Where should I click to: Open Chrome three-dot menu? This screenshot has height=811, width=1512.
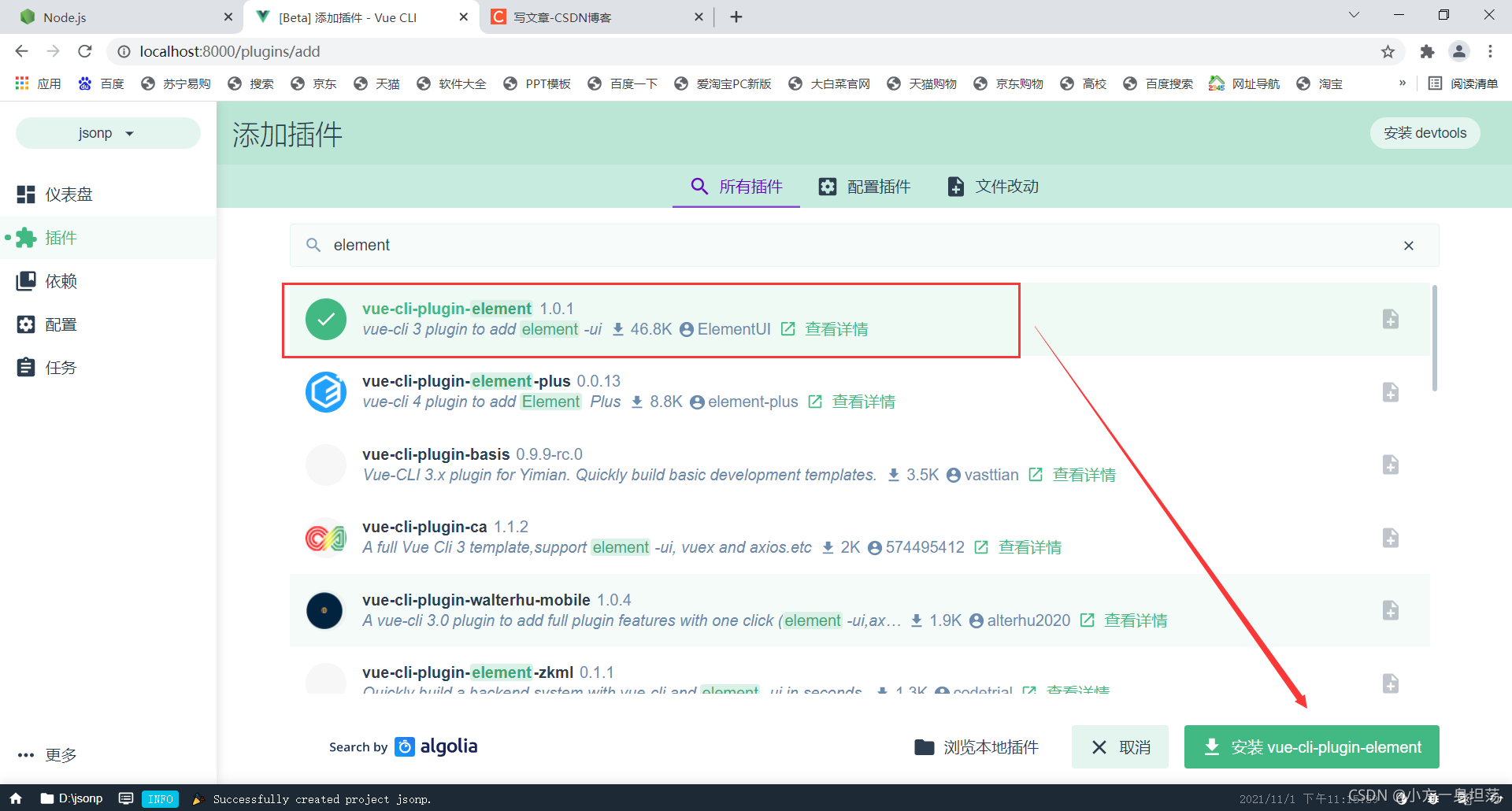point(1490,51)
